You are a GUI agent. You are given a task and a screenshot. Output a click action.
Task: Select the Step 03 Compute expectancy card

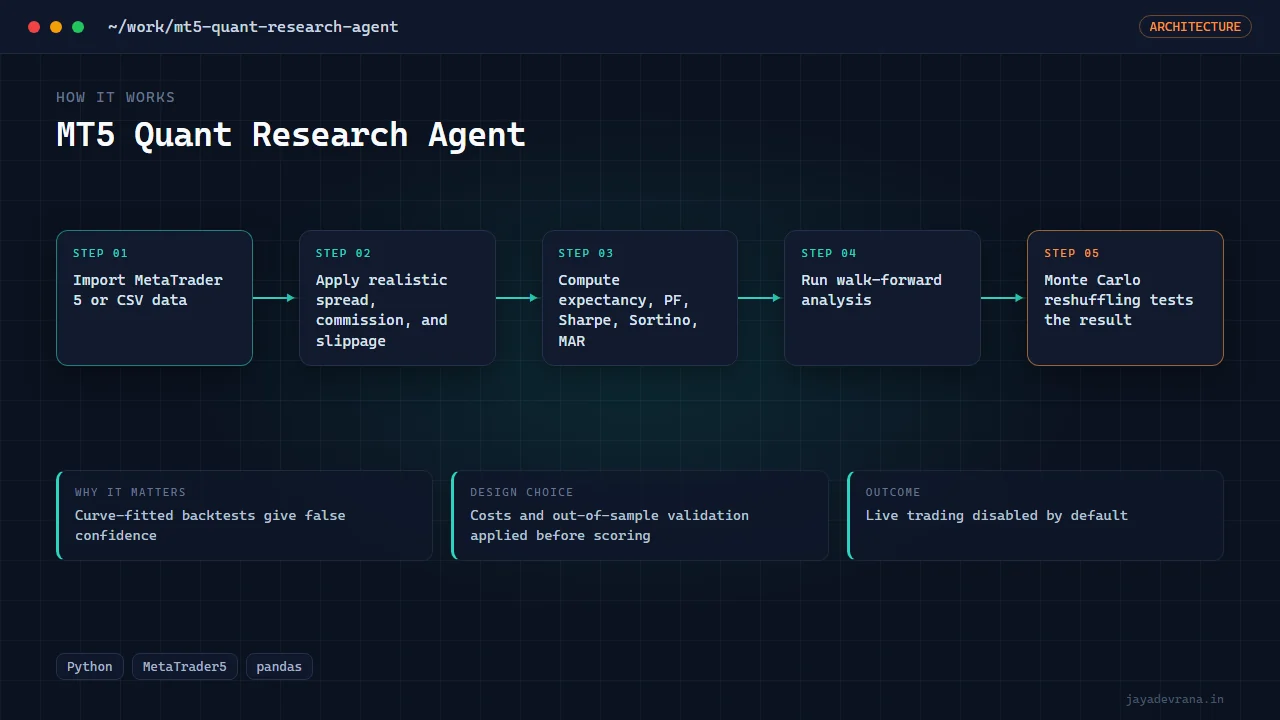(x=640, y=298)
